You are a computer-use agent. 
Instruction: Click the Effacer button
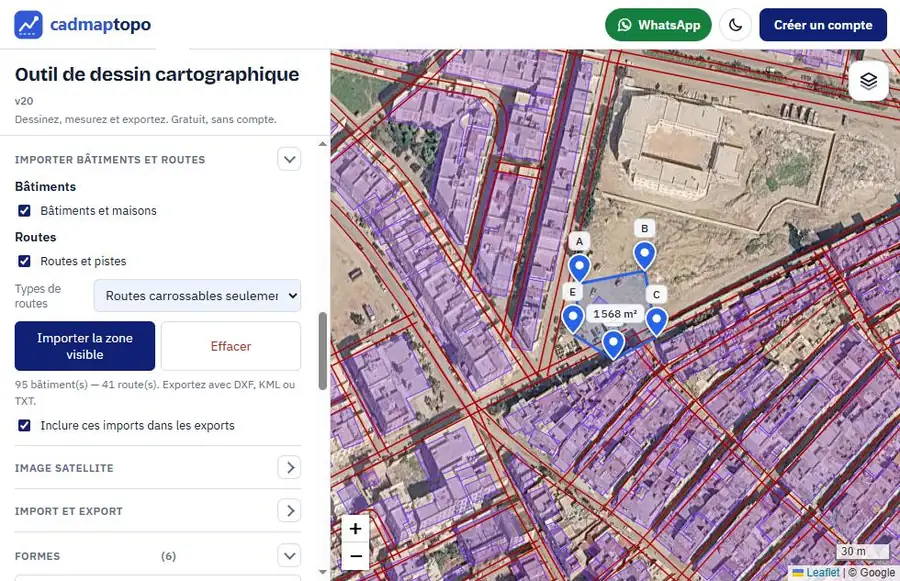(231, 346)
